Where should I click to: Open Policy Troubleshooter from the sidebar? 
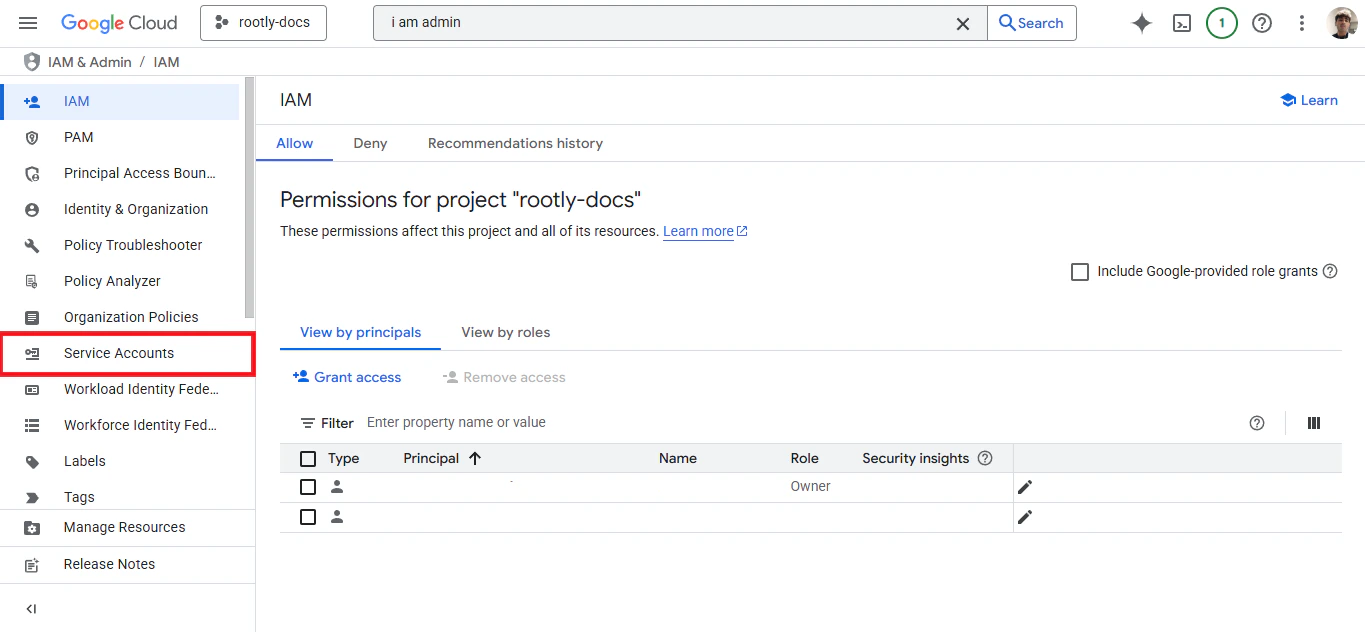[x=130, y=245]
